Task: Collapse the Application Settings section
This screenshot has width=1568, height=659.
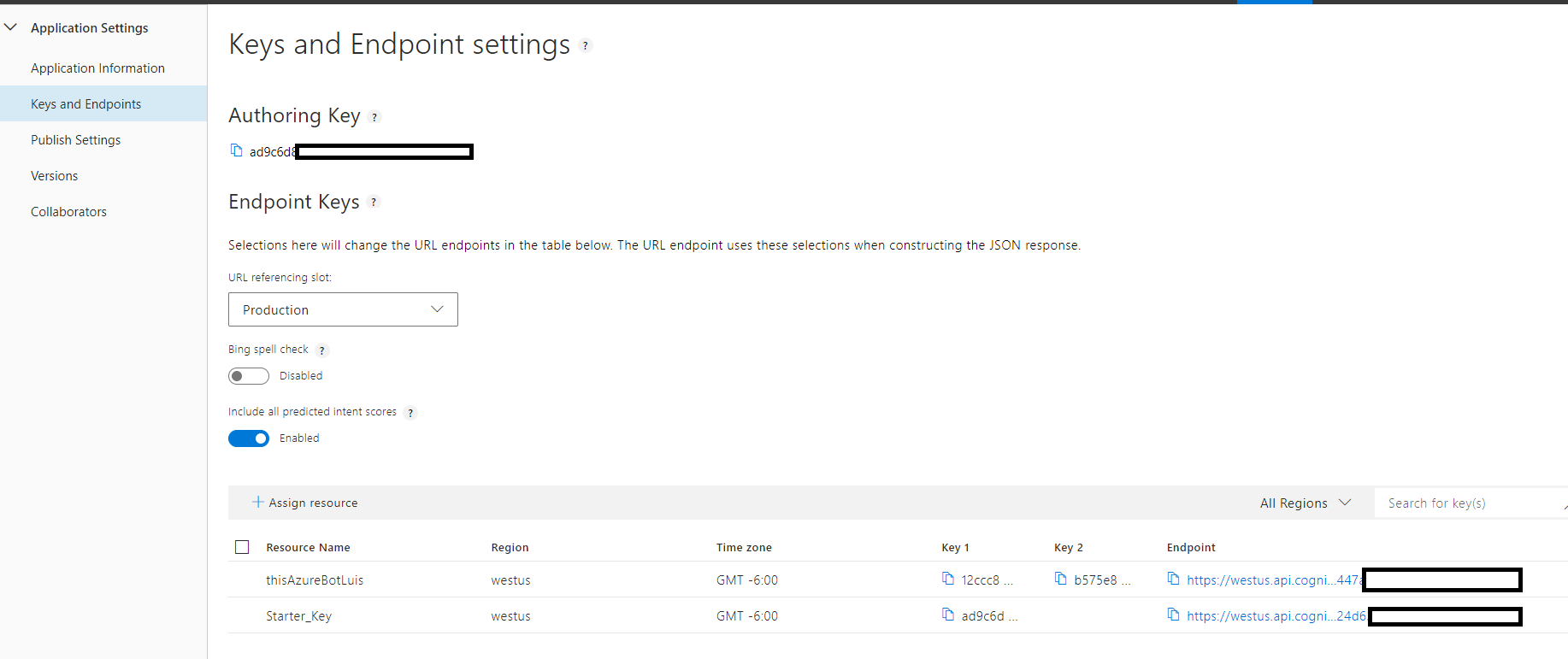Action: pos(11,27)
